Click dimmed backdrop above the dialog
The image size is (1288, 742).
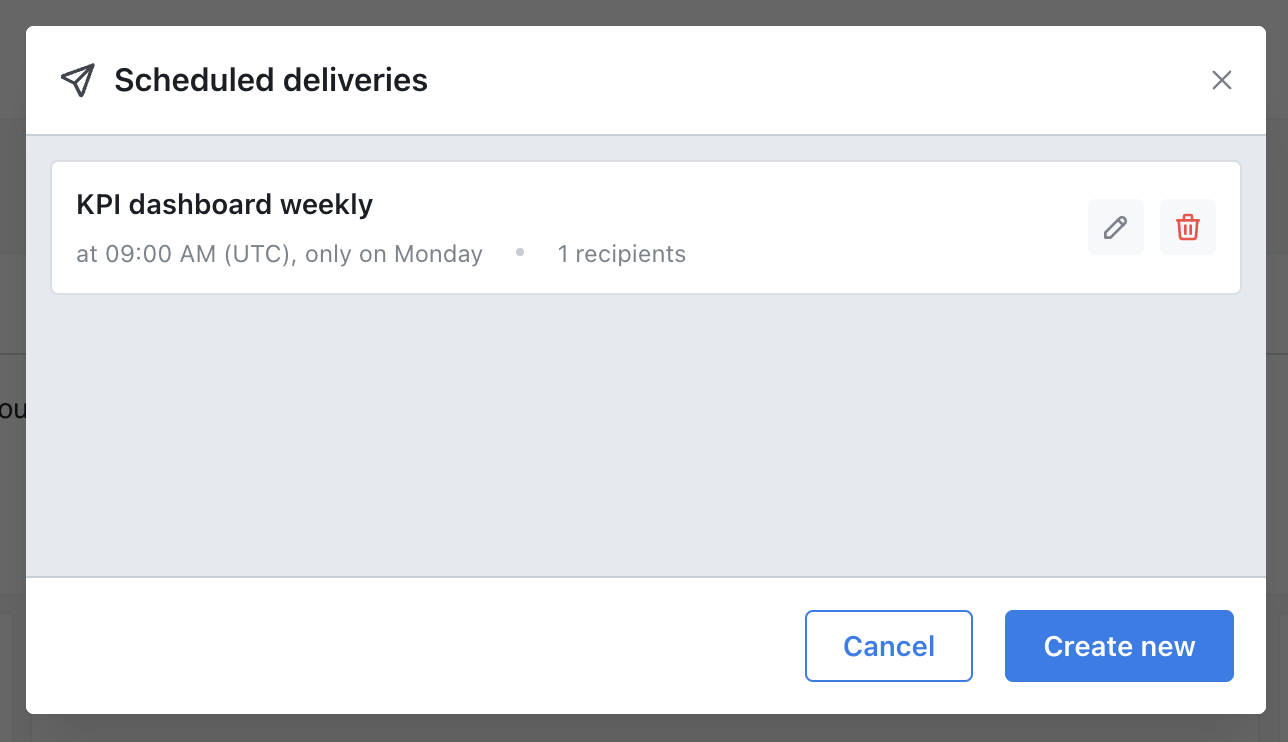pos(644,12)
